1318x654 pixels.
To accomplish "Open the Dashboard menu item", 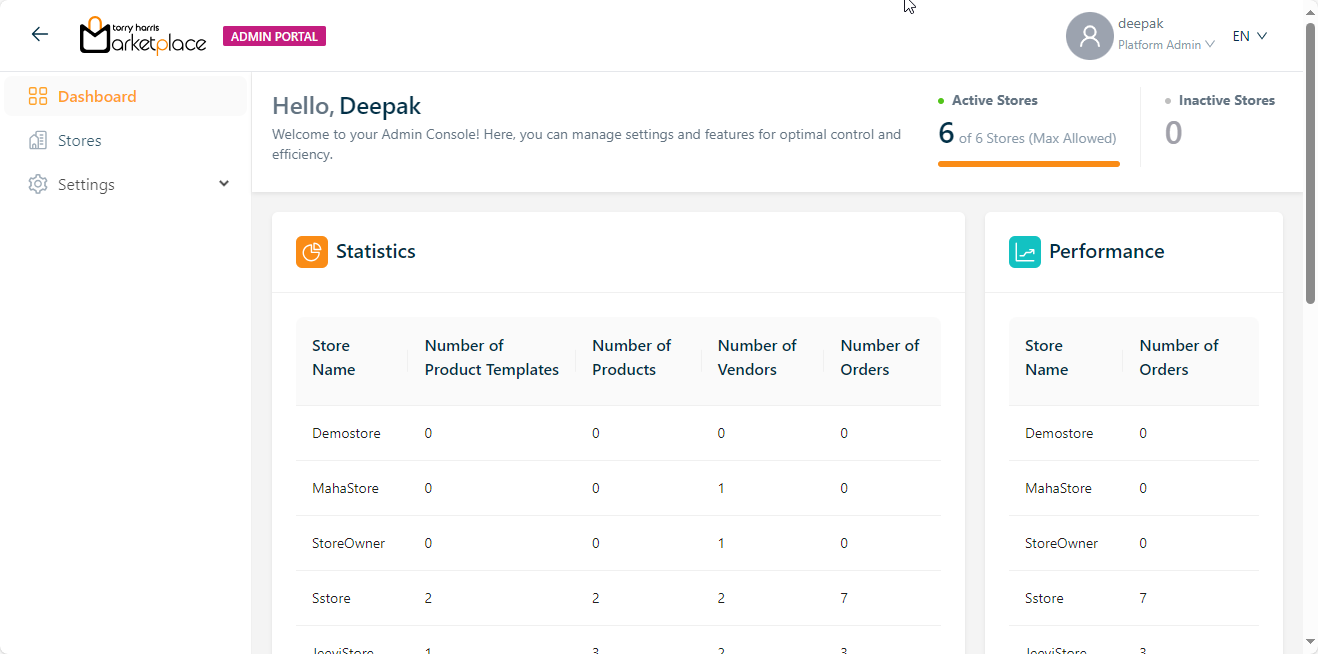I will point(97,97).
